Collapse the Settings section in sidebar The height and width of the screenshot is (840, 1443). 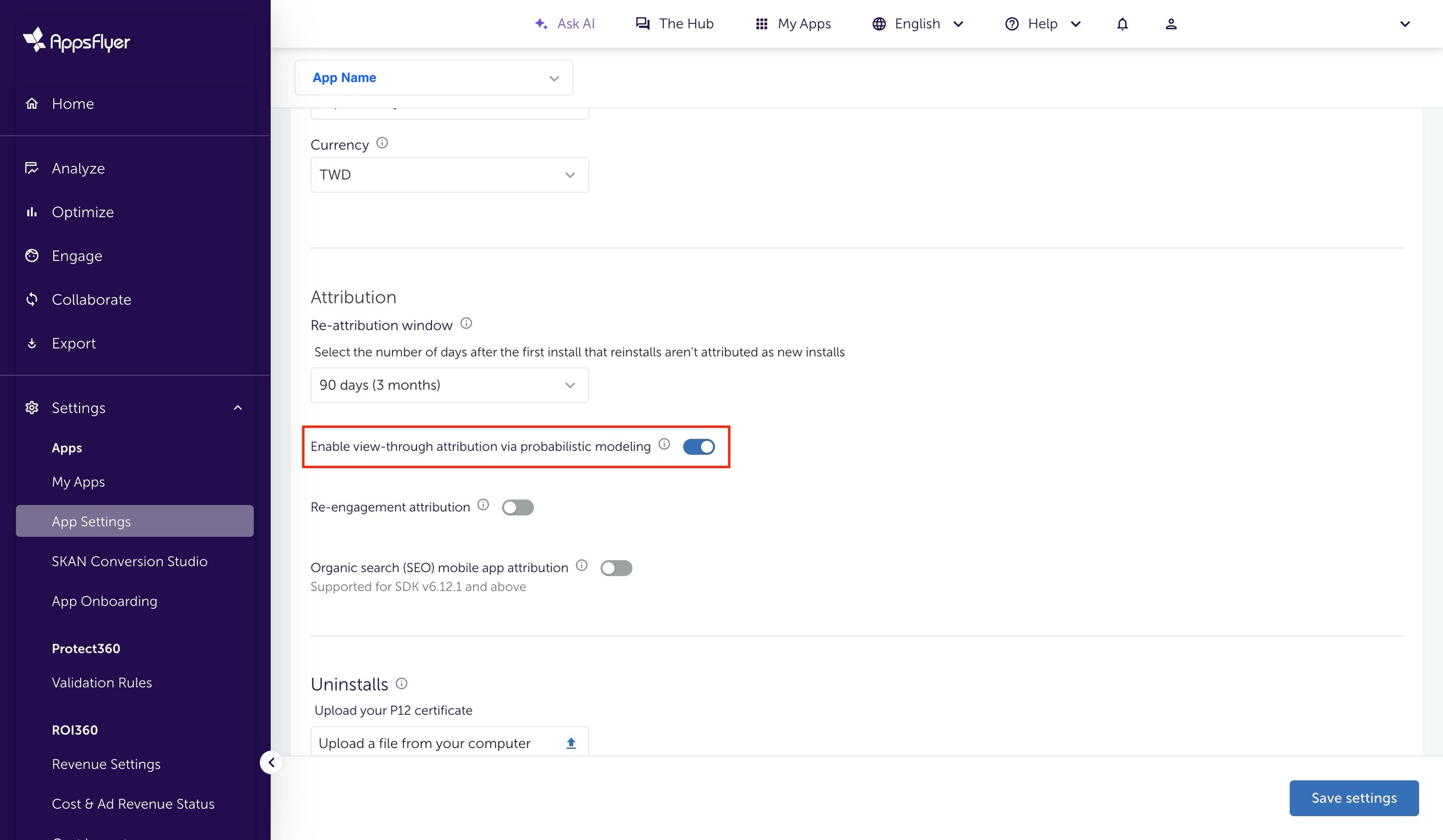coord(237,407)
